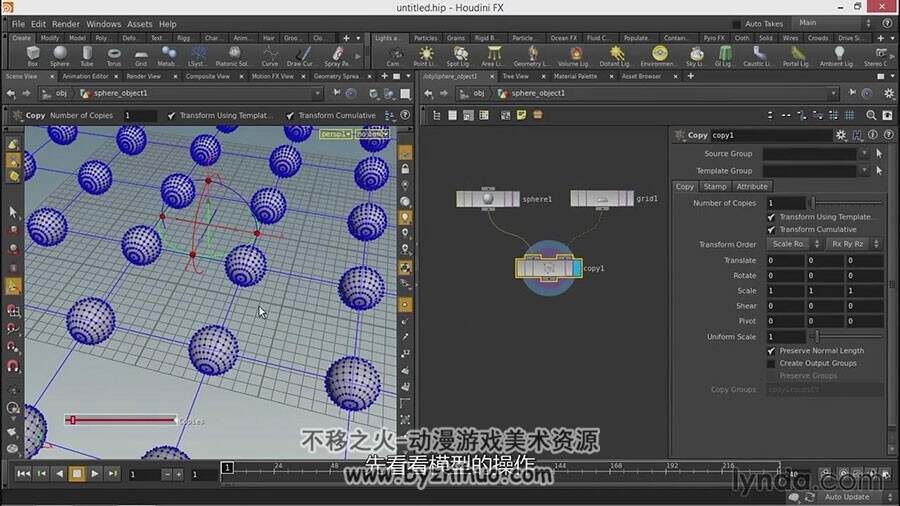Add an Area Light from shelf
This screenshot has width=900, height=506.
(x=493, y=56)
